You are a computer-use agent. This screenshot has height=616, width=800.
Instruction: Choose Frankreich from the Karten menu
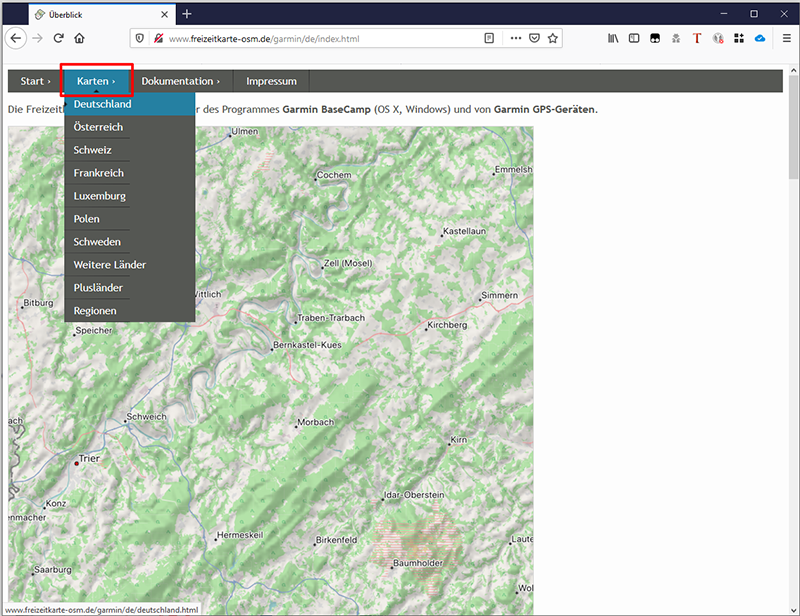coord(130,173)
